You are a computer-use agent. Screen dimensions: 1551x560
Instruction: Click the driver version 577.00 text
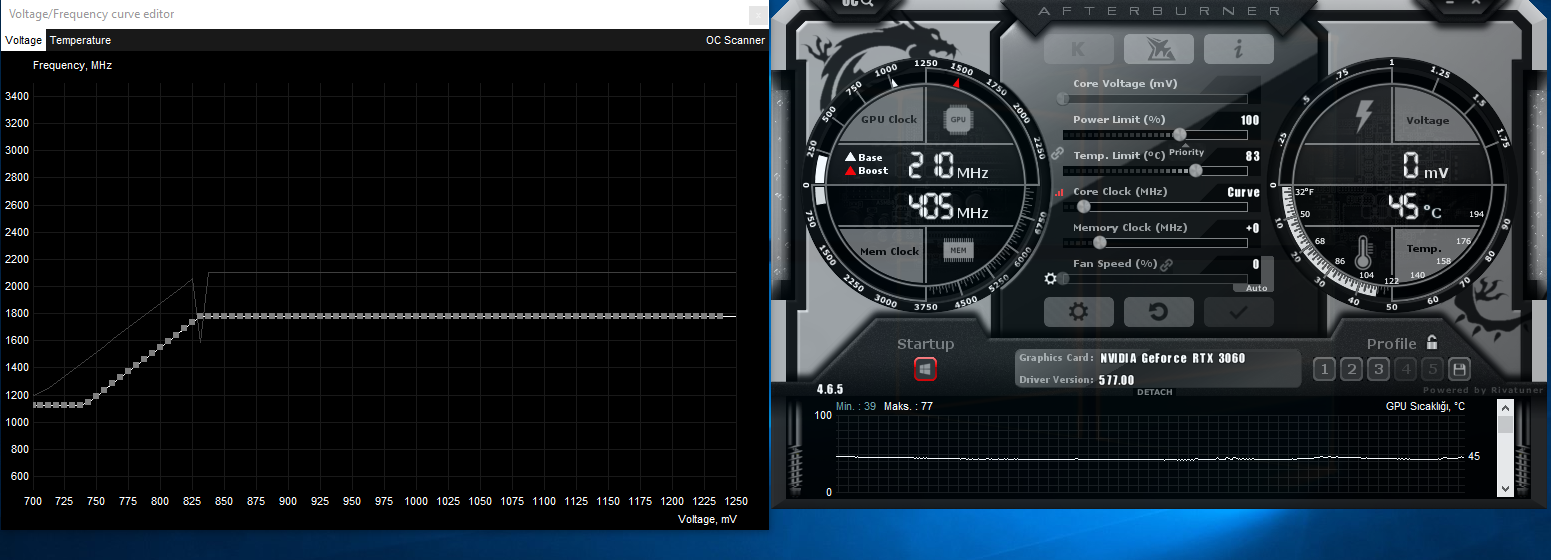pyautogui.click(x=1116, y=380)
